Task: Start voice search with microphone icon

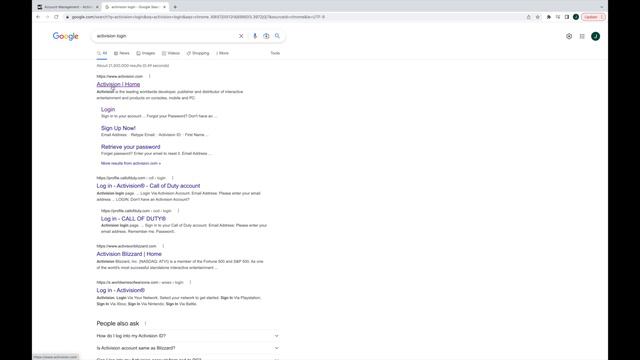Action: tap(255, 36)
